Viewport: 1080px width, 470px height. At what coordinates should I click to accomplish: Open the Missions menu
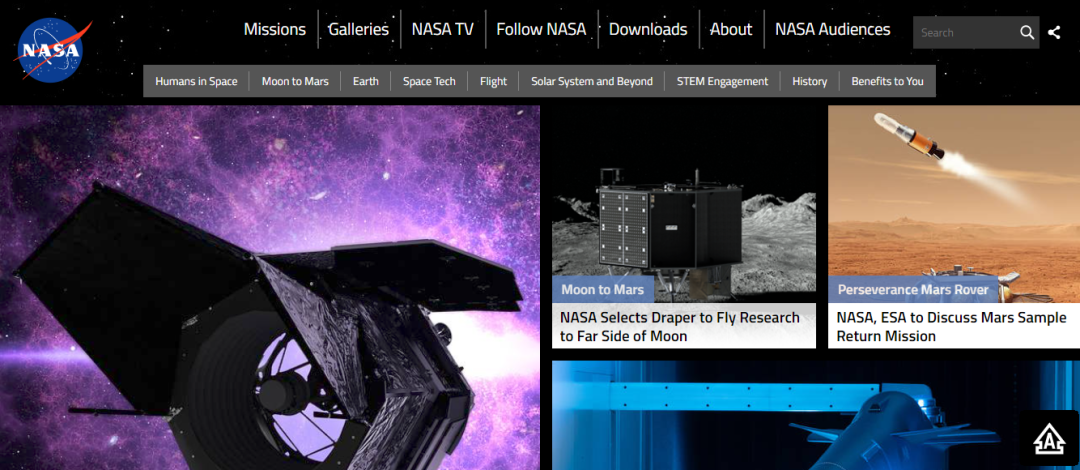pos(275,30)
